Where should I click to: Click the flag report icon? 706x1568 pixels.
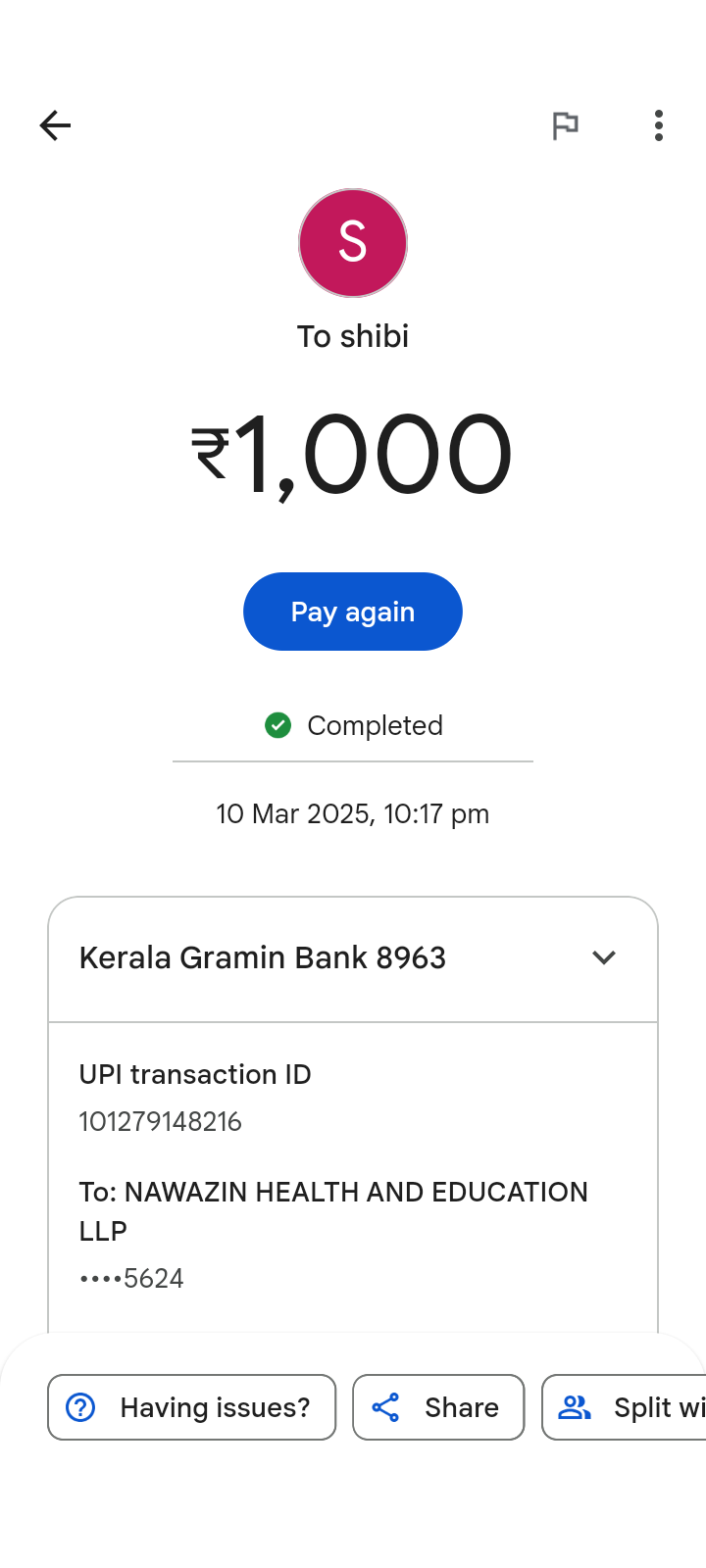click(x=565, y=125)
